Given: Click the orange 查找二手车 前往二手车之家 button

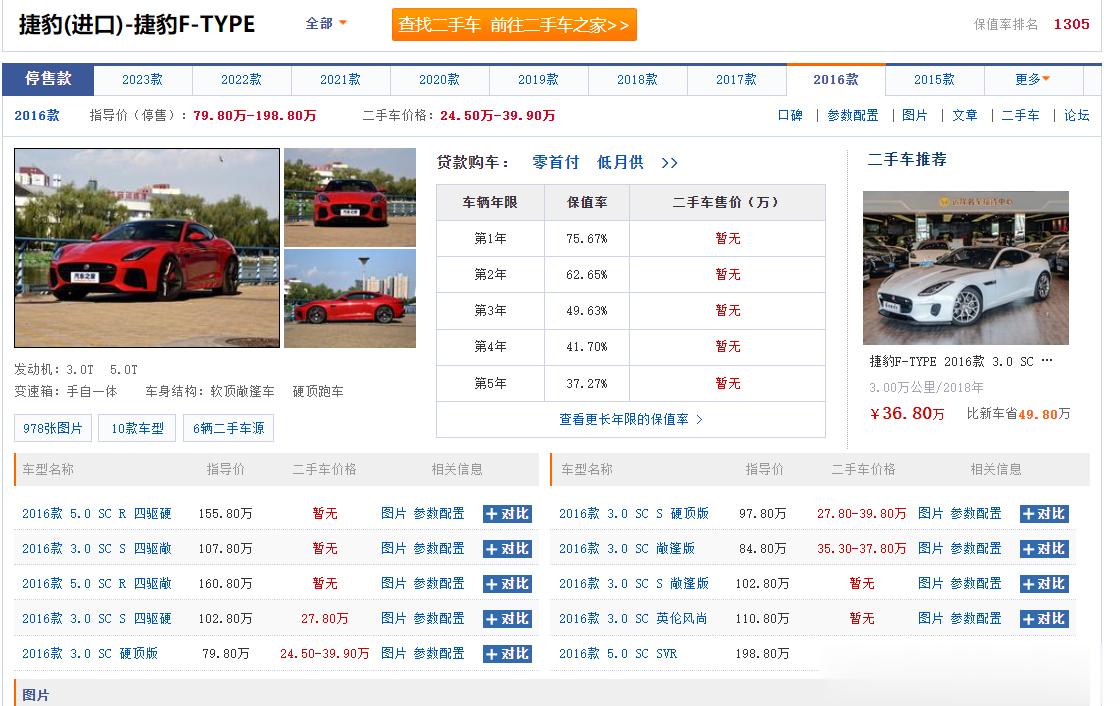Looking at the screenshot, I should click(514, 25).
